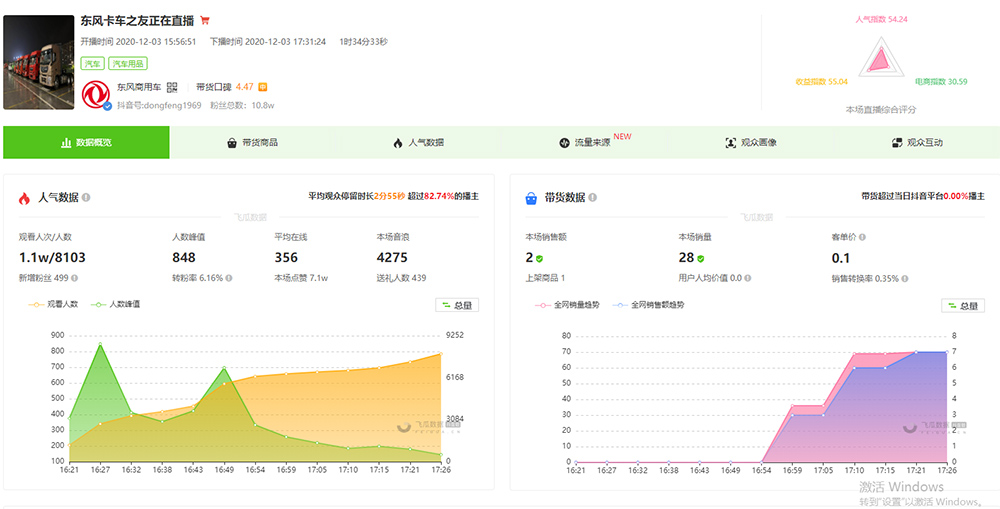Click the info icon beside 人气数据 heading

[86, 198]
